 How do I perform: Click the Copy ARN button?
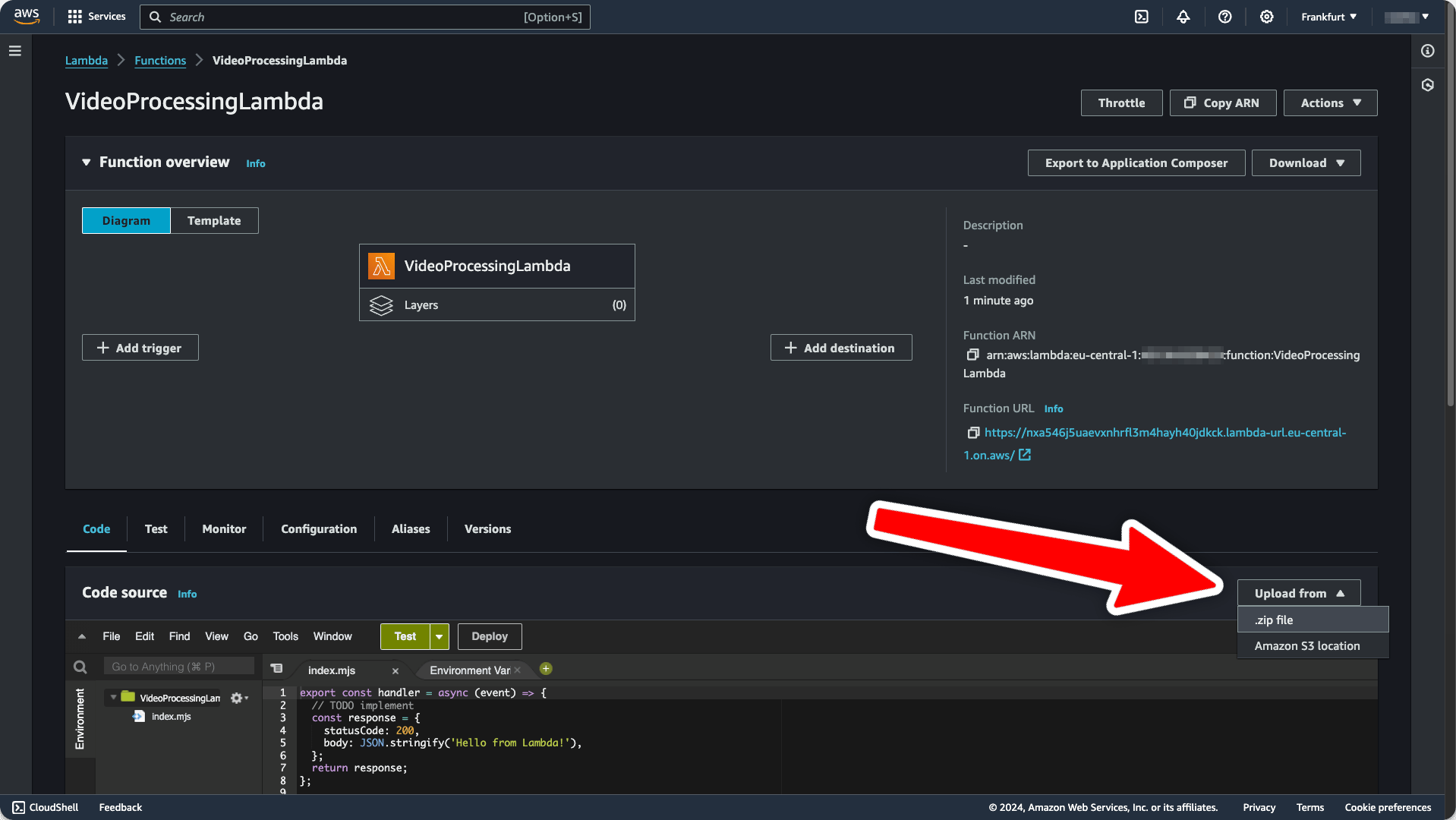tap(1222, 103)
